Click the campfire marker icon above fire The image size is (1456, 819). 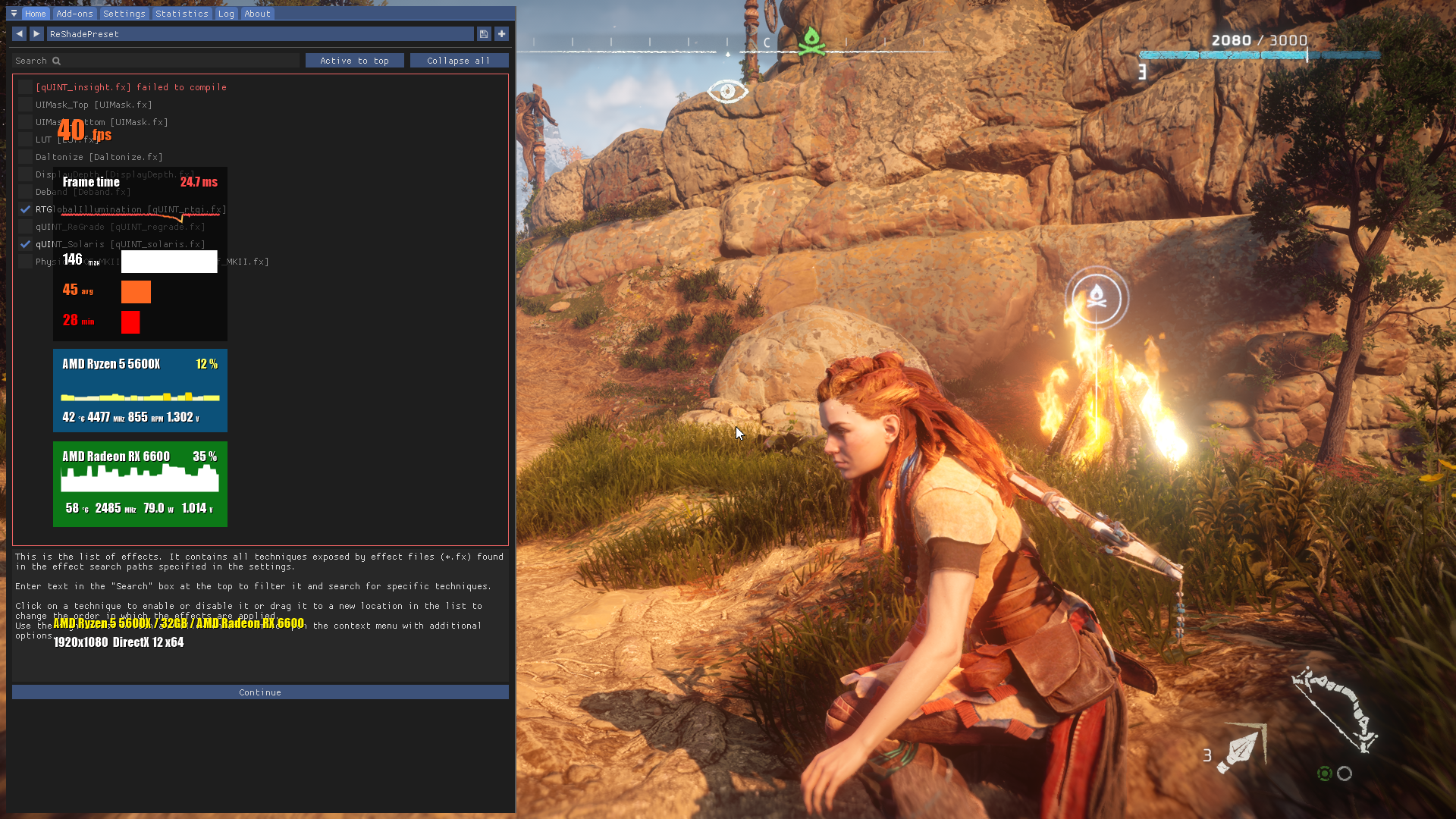click(1096, 297)
